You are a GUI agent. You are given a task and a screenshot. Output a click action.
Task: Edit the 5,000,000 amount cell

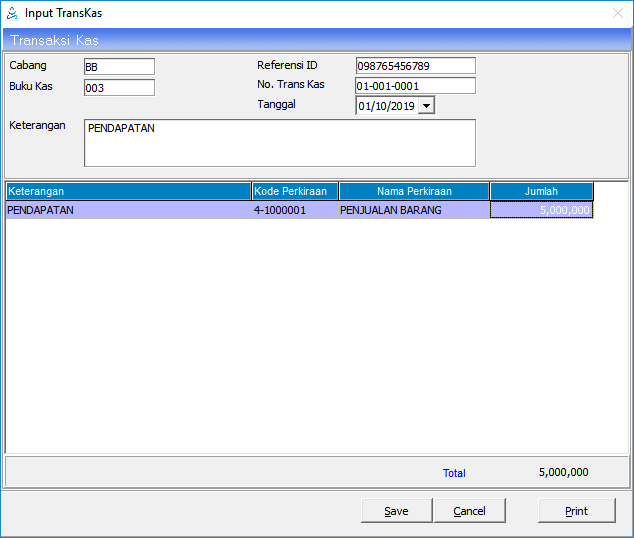(x=541, y=210)
